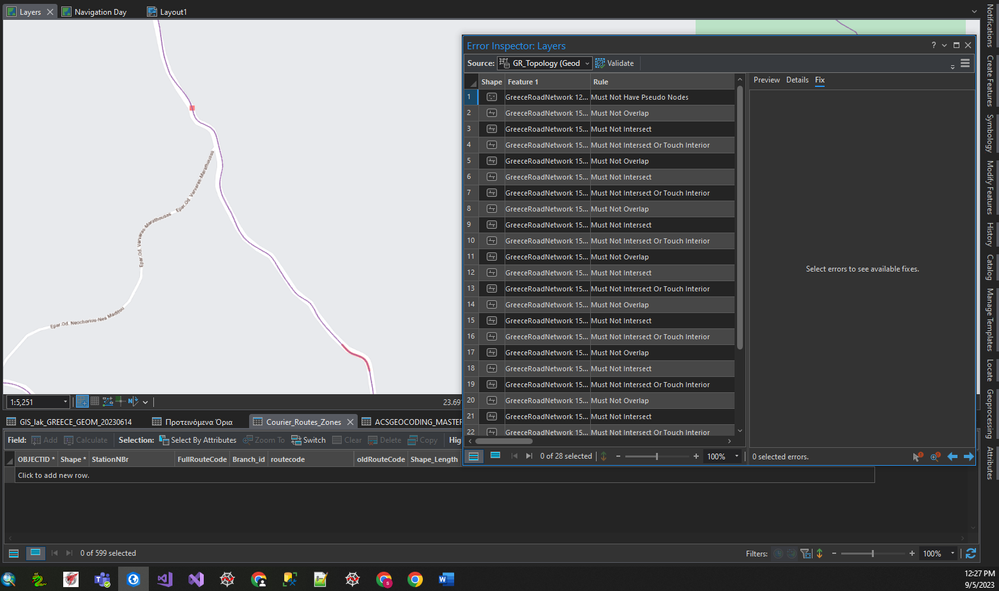Open Error Inspector hamburger menu
This screenshot has width=999, height=591.
click(965, 63)
